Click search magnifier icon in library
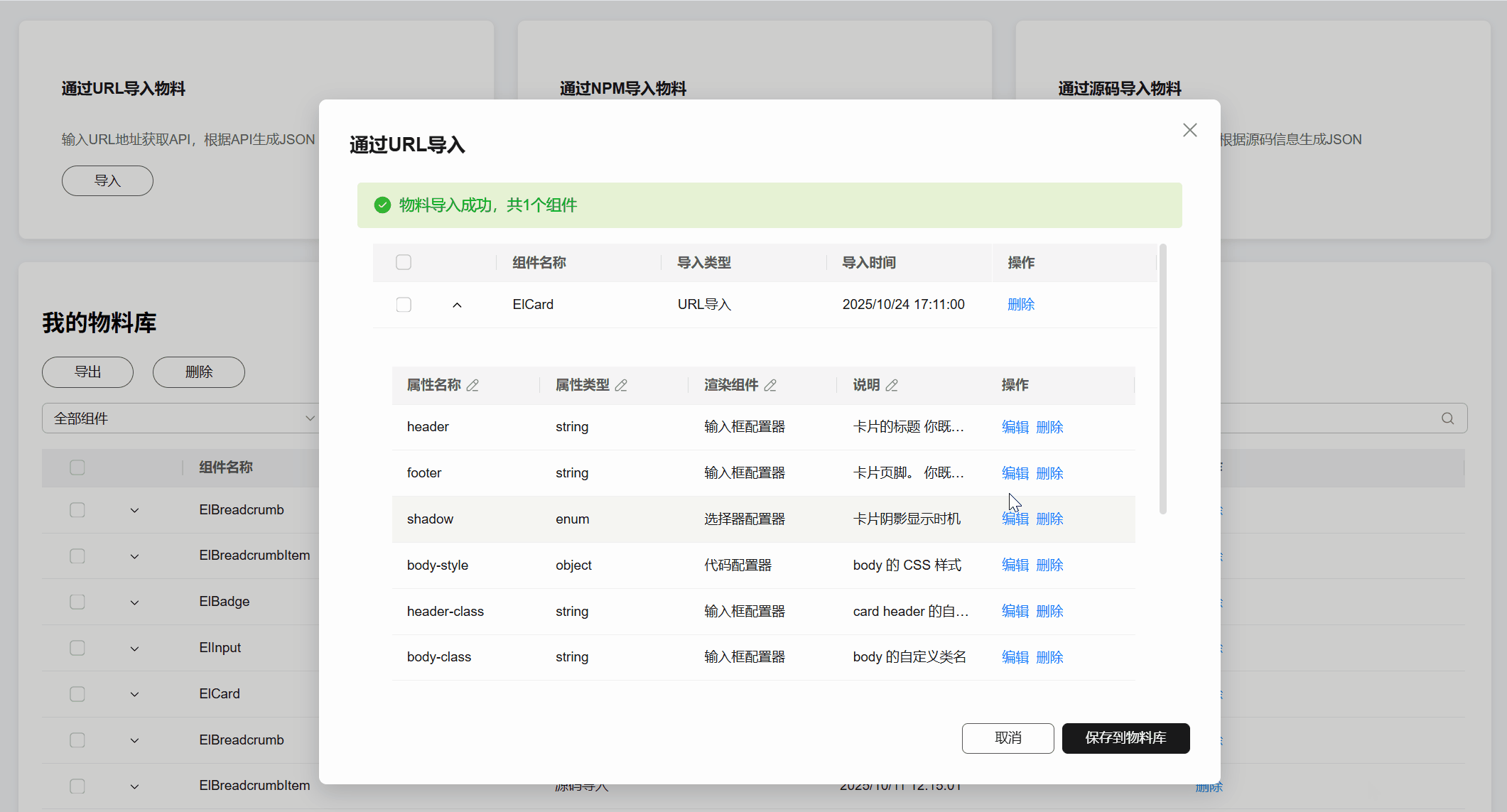This screenshot has height=812, width=1507. pyautogui.click(x=1447, y=418)
